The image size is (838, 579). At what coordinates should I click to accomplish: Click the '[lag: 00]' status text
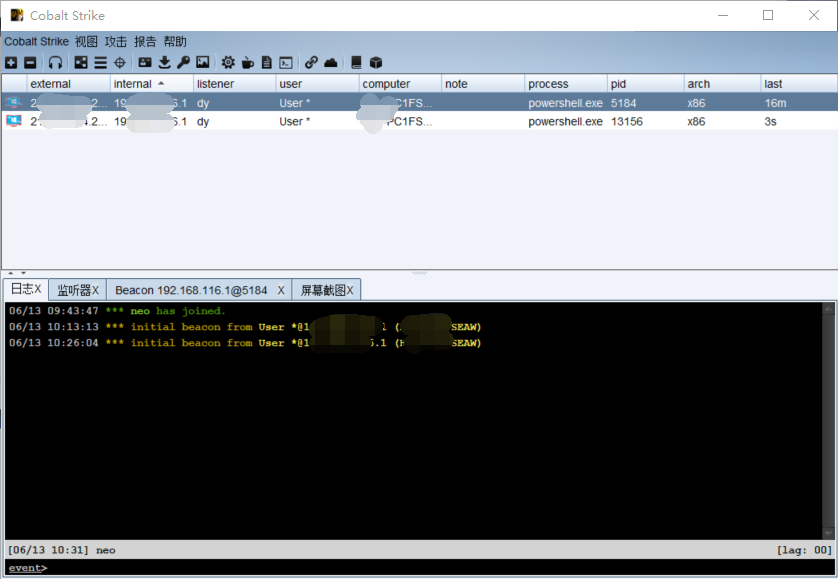[804, 550]
